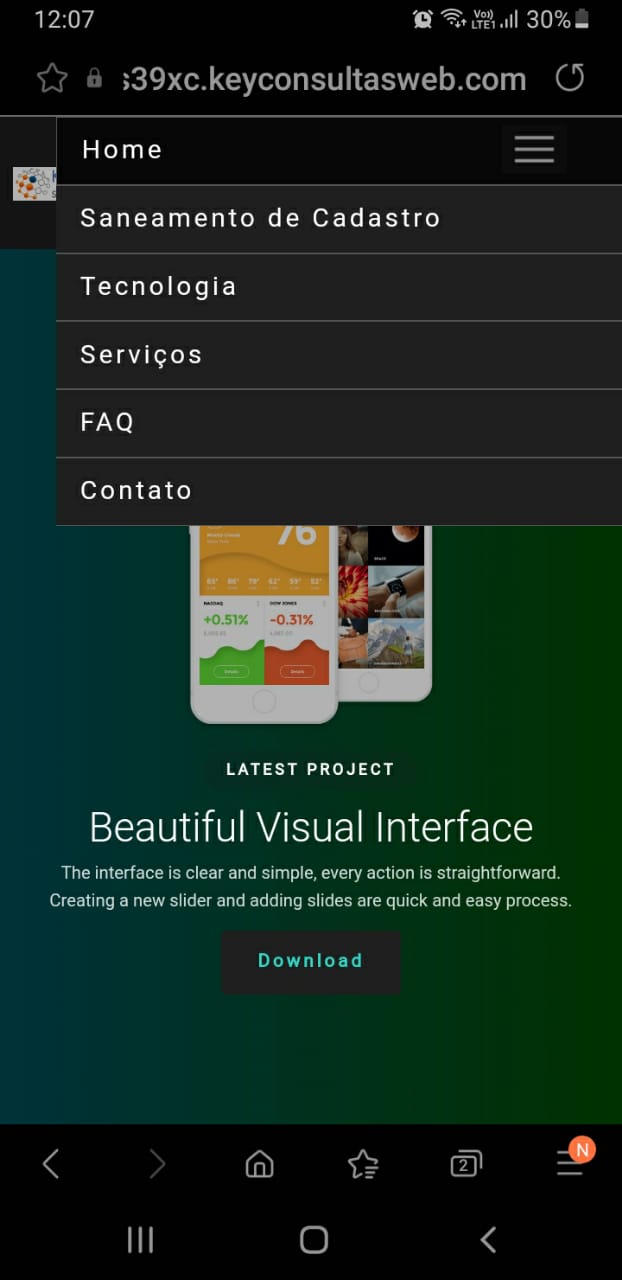Open browser menu with N badge
This screenshot has height=1280, width=622.
tap(570, 1164)
